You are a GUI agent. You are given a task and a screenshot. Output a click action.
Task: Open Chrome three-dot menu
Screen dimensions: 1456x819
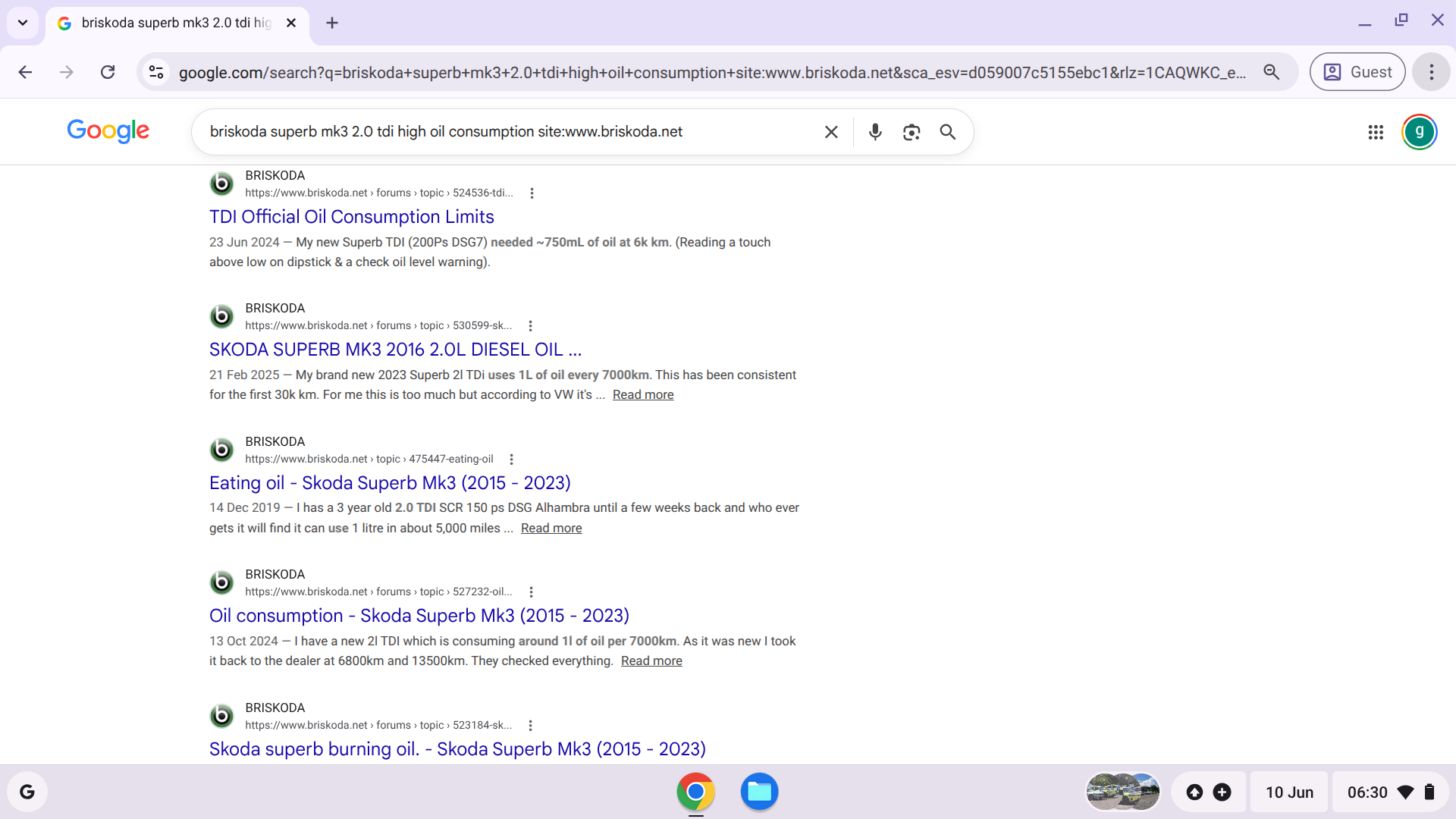point(1432,72)
